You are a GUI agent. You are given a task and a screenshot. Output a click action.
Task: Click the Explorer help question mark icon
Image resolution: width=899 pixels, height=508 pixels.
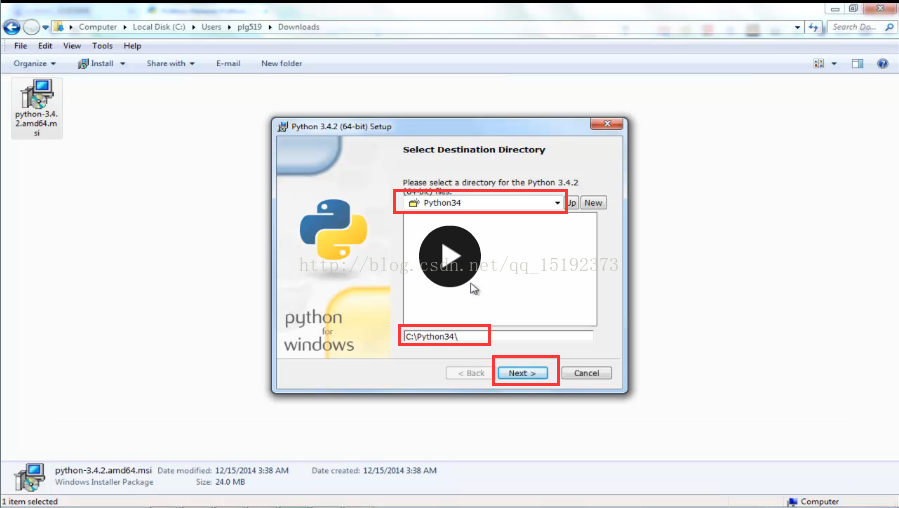coord(882,64)
